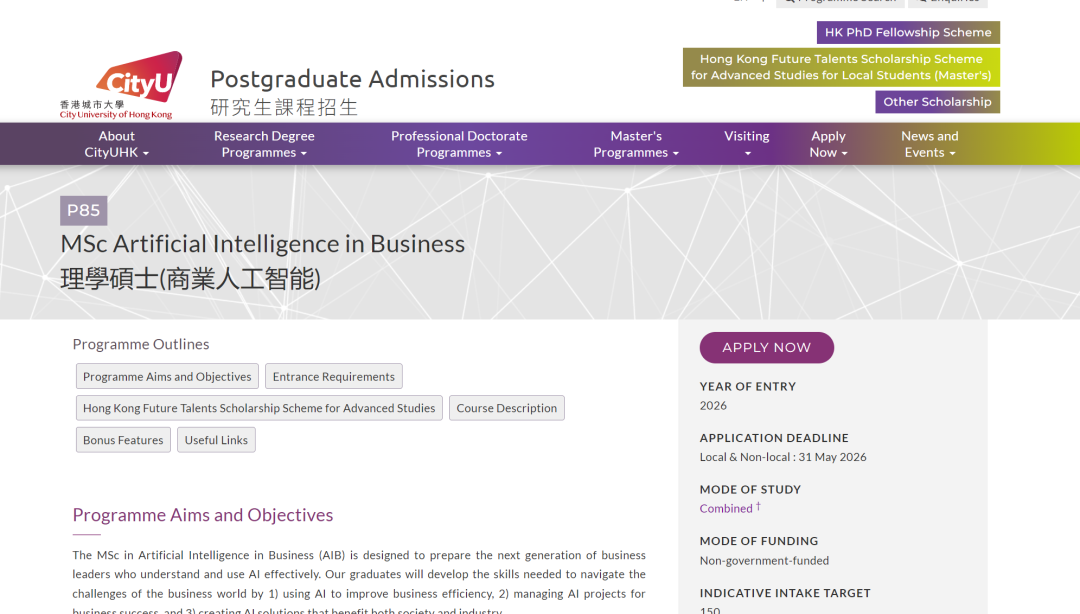This screenshot has width=1080, height=614.
Task: Select the Entrance Requirements outline button
Action: 333,376
